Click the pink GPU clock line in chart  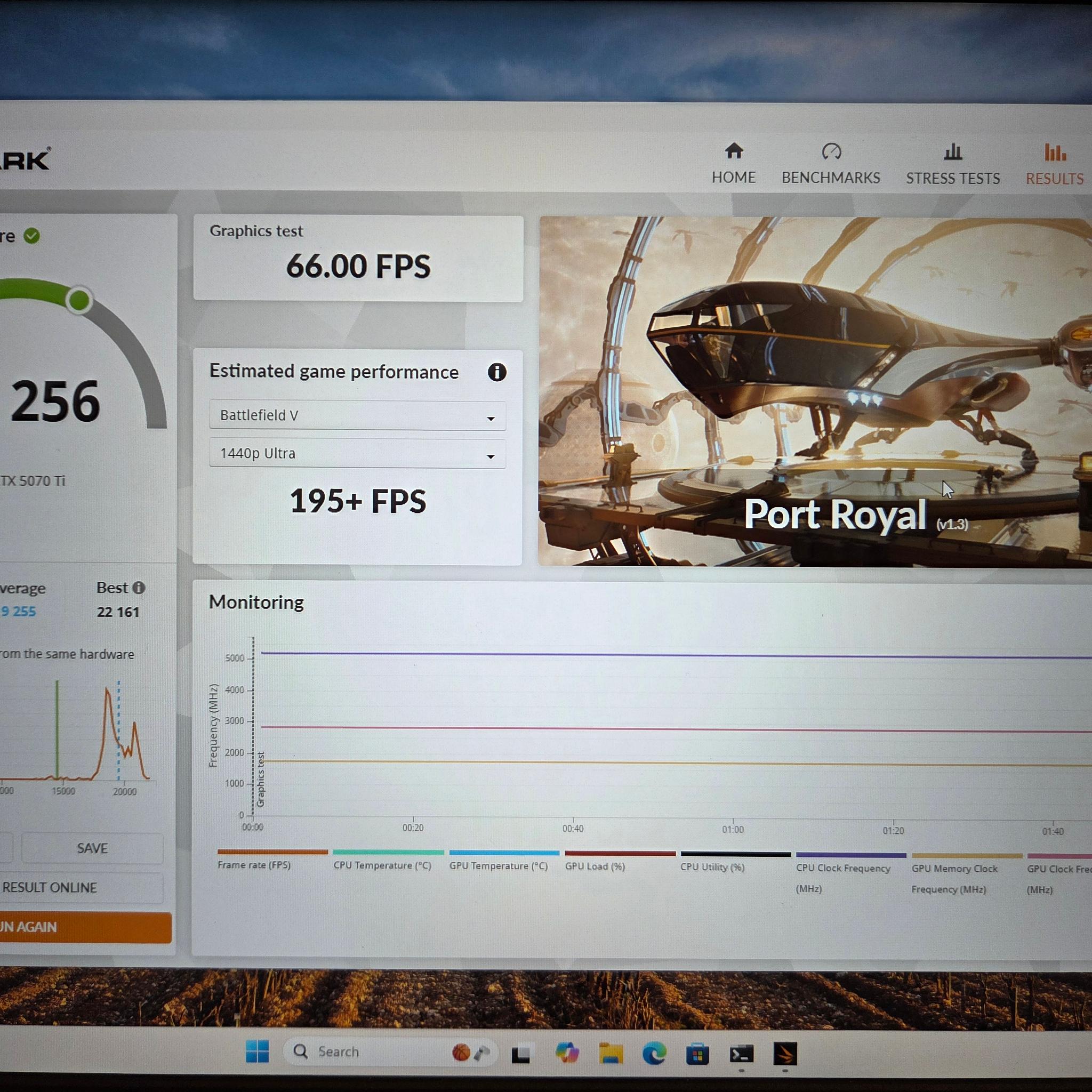(x=676, y=730)
